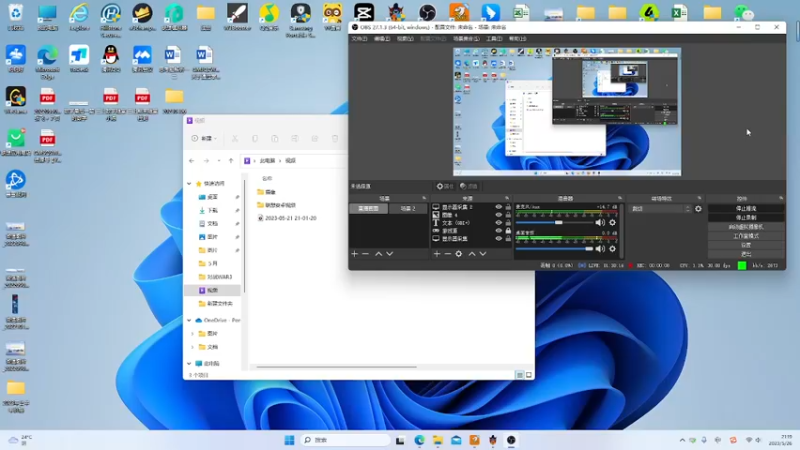
Task: Add a new source in OBS sources panel
Action: tap(437, 254)
